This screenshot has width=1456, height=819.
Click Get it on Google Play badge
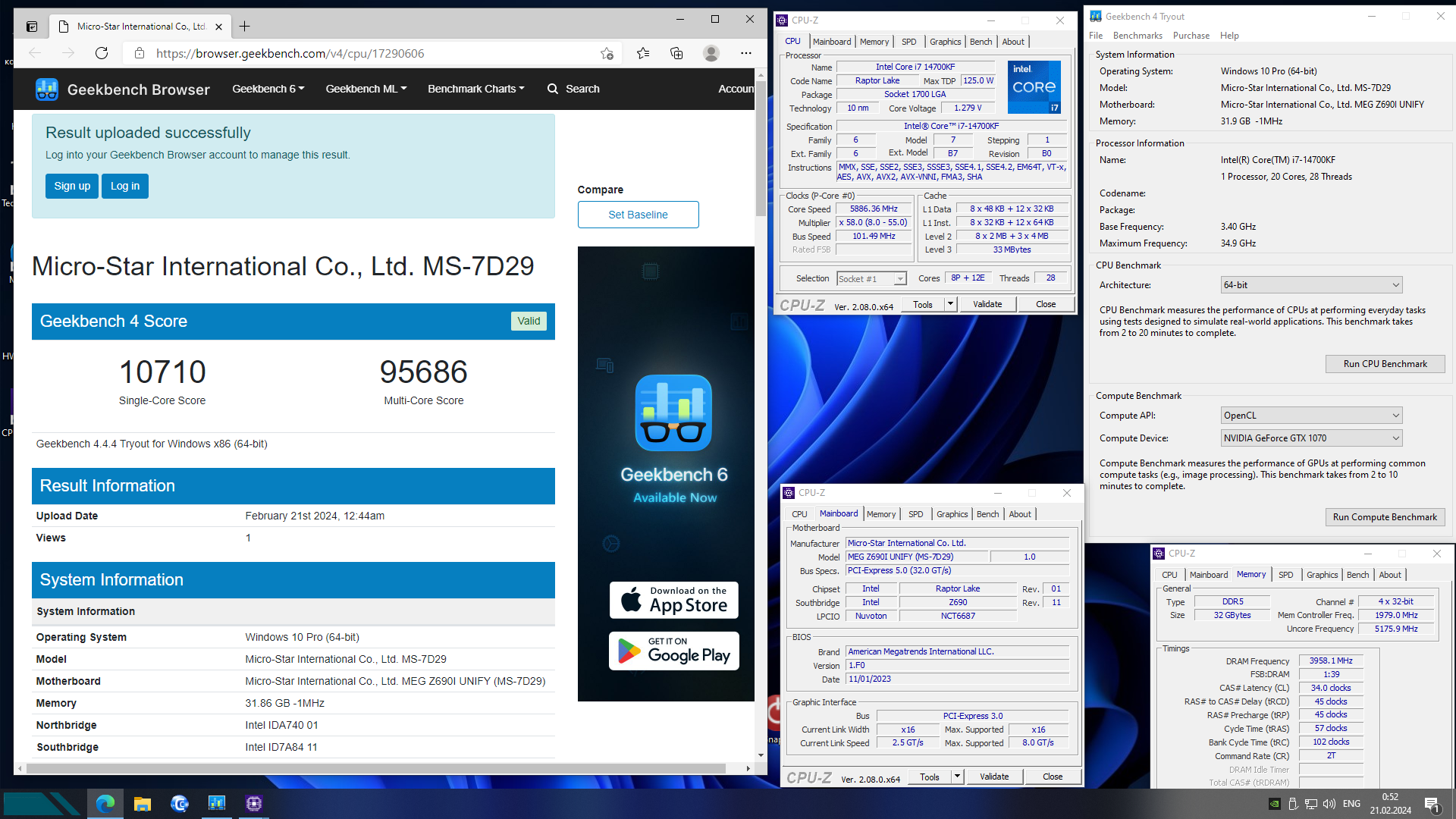673,651
